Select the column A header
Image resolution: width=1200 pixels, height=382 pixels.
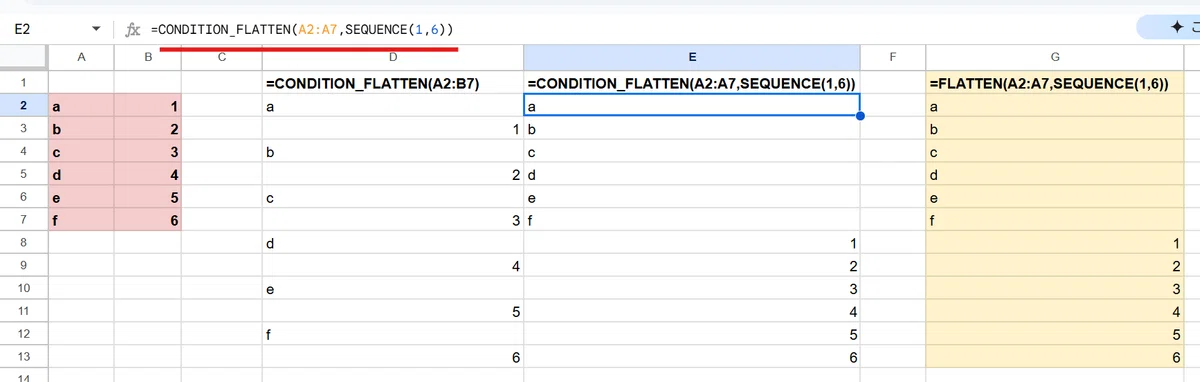click(81, 58)
